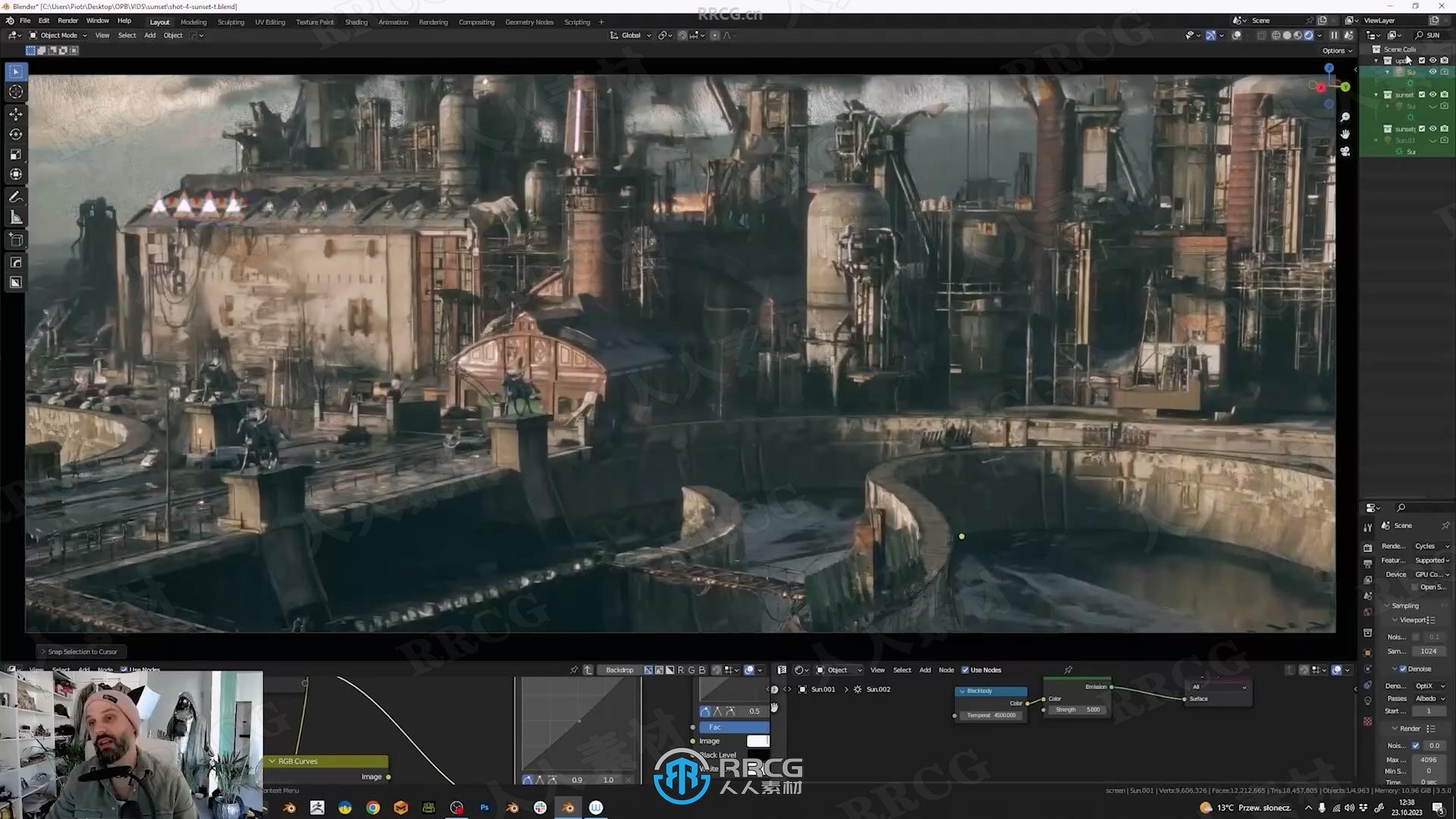This screenshot has width=1456, height=819.
Task: Open the Feature Set dropdown showing Supported
Action: coord(1431,560)
